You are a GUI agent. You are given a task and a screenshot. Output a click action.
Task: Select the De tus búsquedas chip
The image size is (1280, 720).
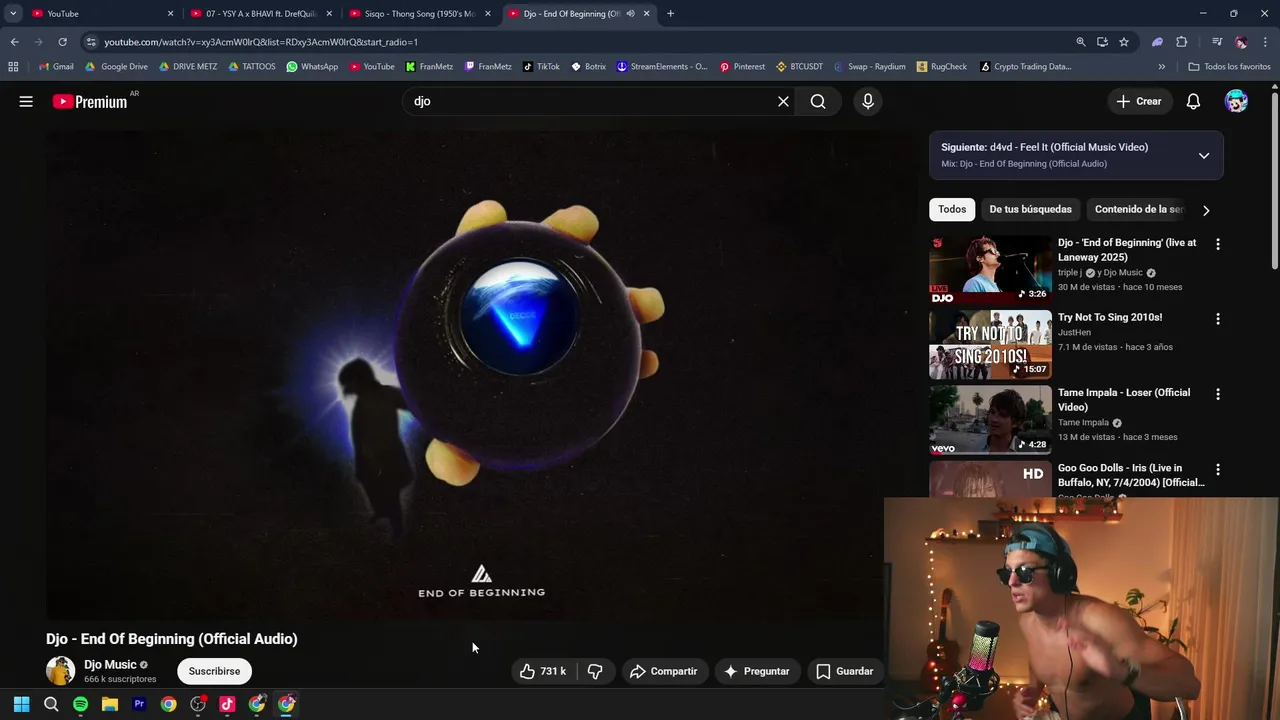(x=1030, y=209)
